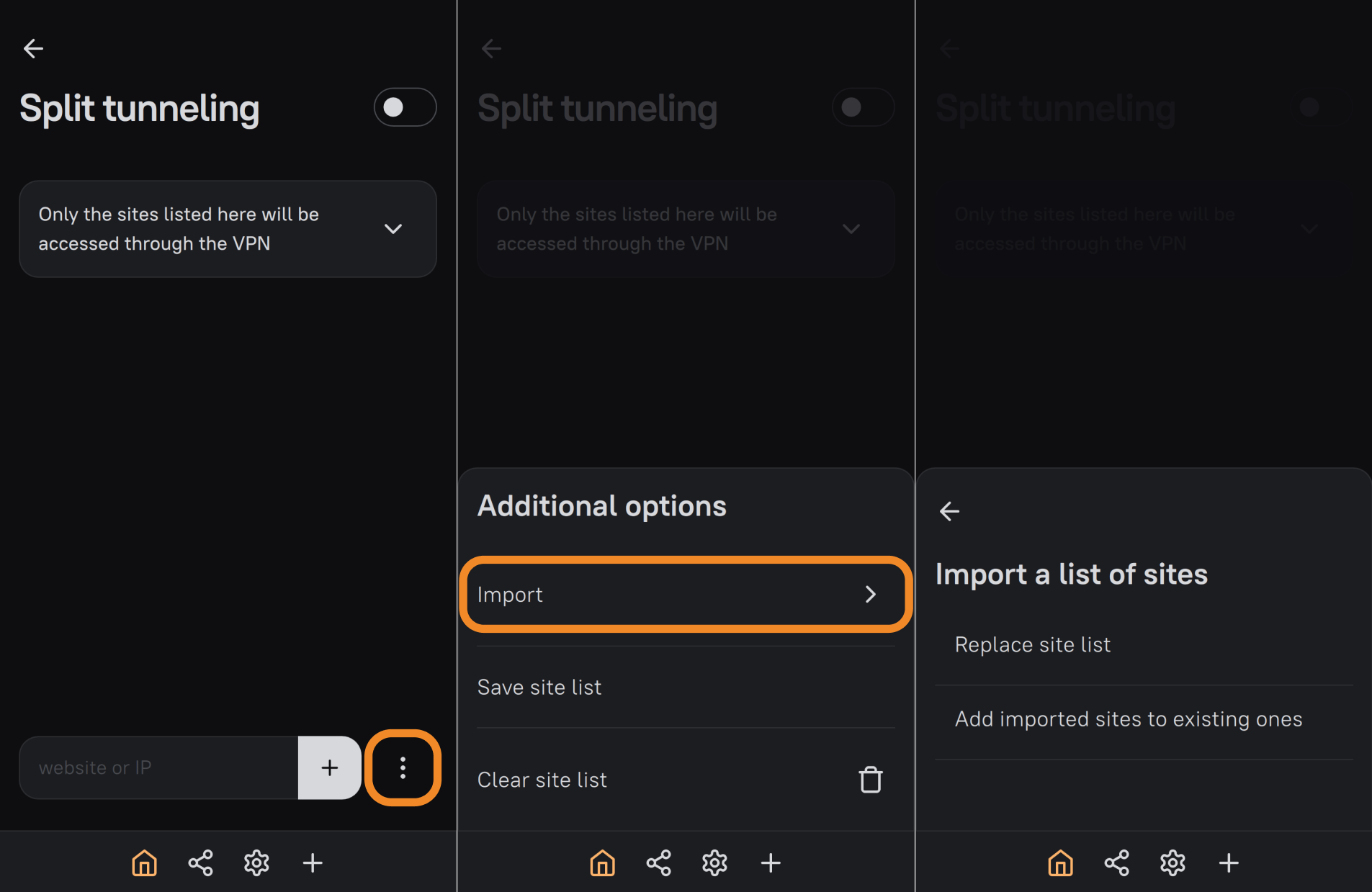
Task: Tap the share icon below the website input screen
Action: pos(200,862)
